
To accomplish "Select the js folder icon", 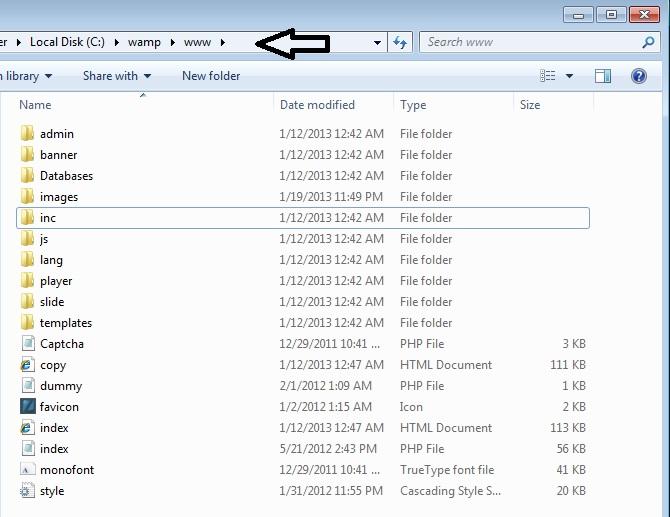I will coord(27,238).
